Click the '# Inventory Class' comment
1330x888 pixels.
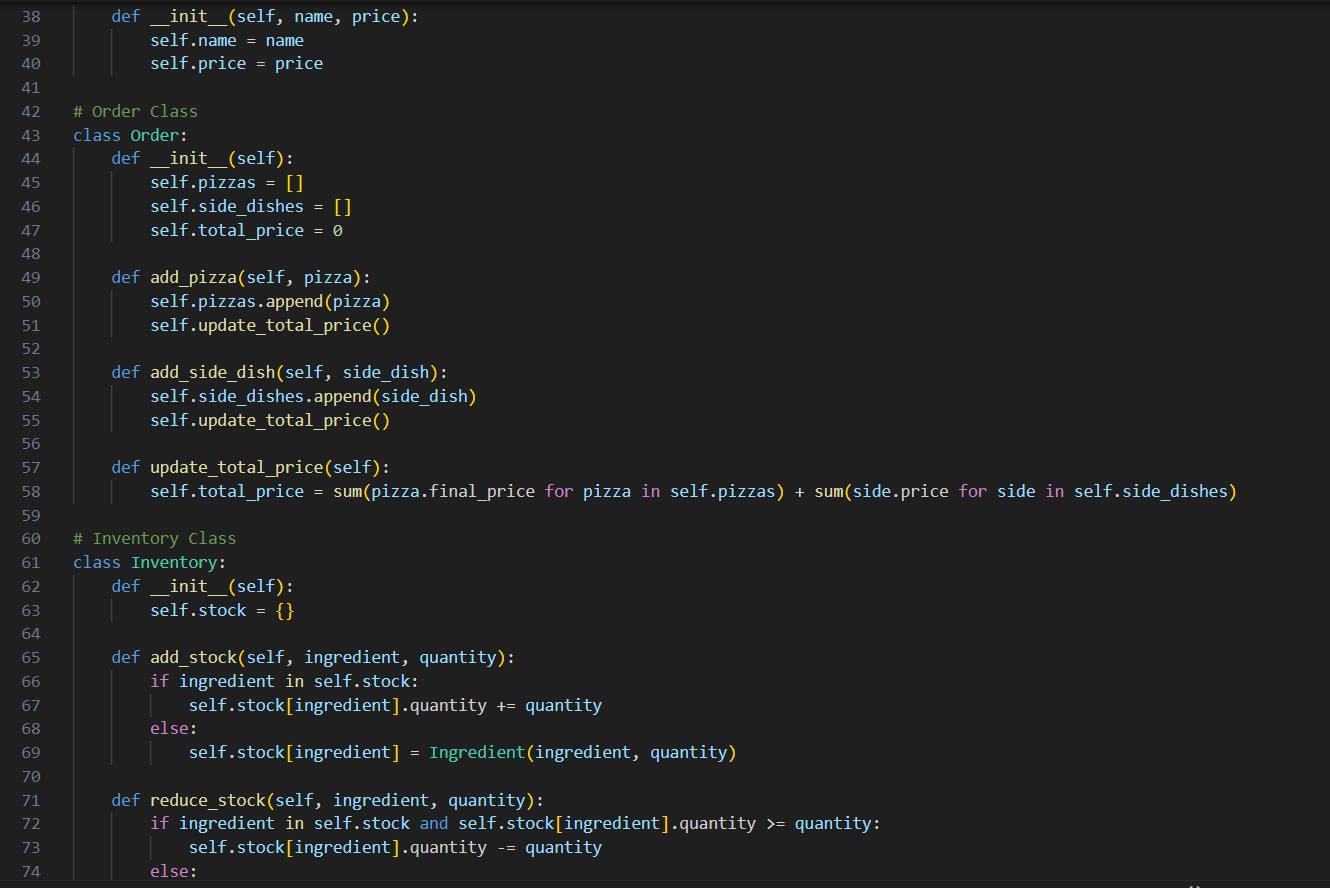click(154, 538)
